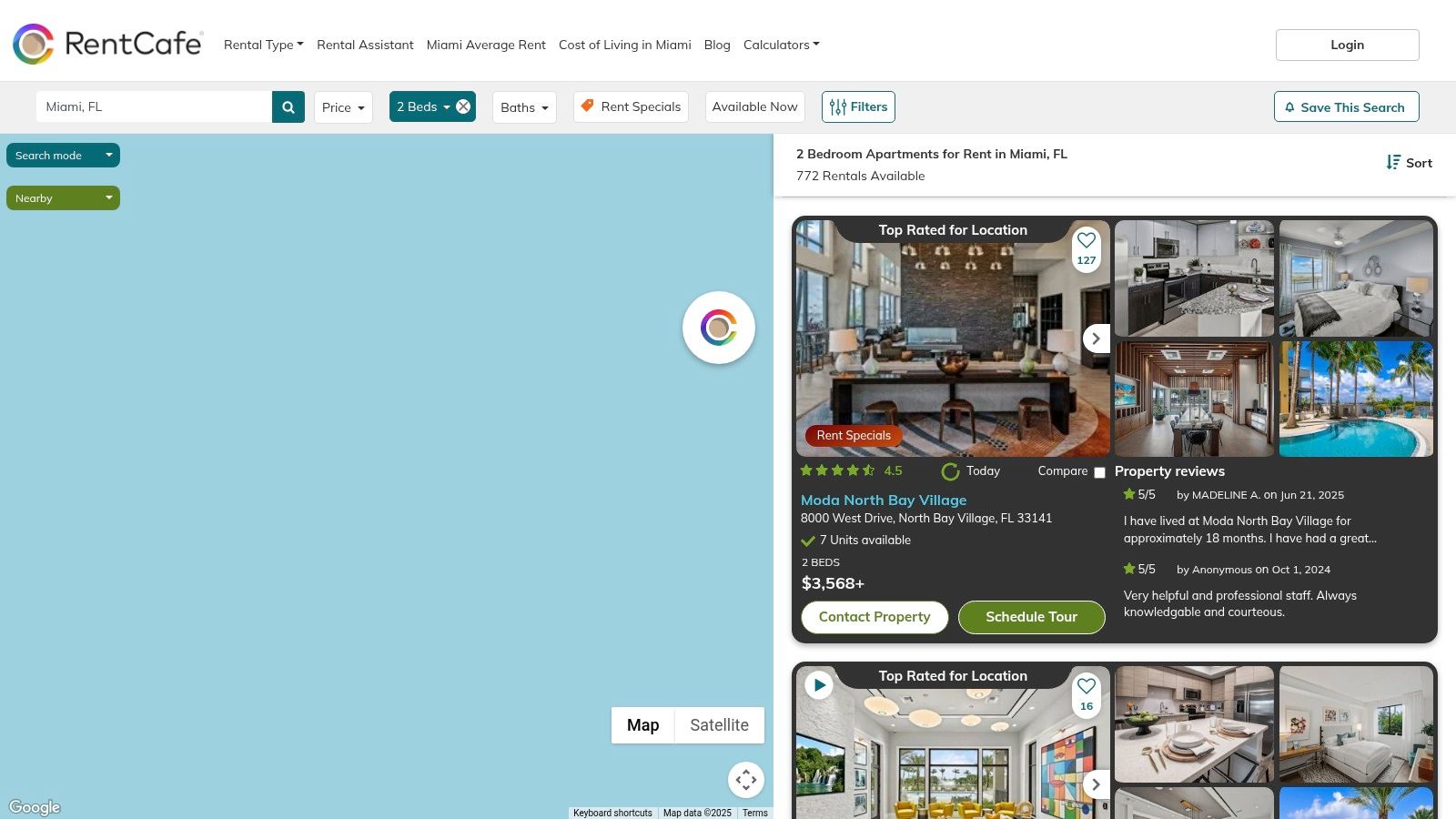This screenshot has height=819, width=1456.
Task: Open the Search mode dropdown
Action: [x=63, y=156]
